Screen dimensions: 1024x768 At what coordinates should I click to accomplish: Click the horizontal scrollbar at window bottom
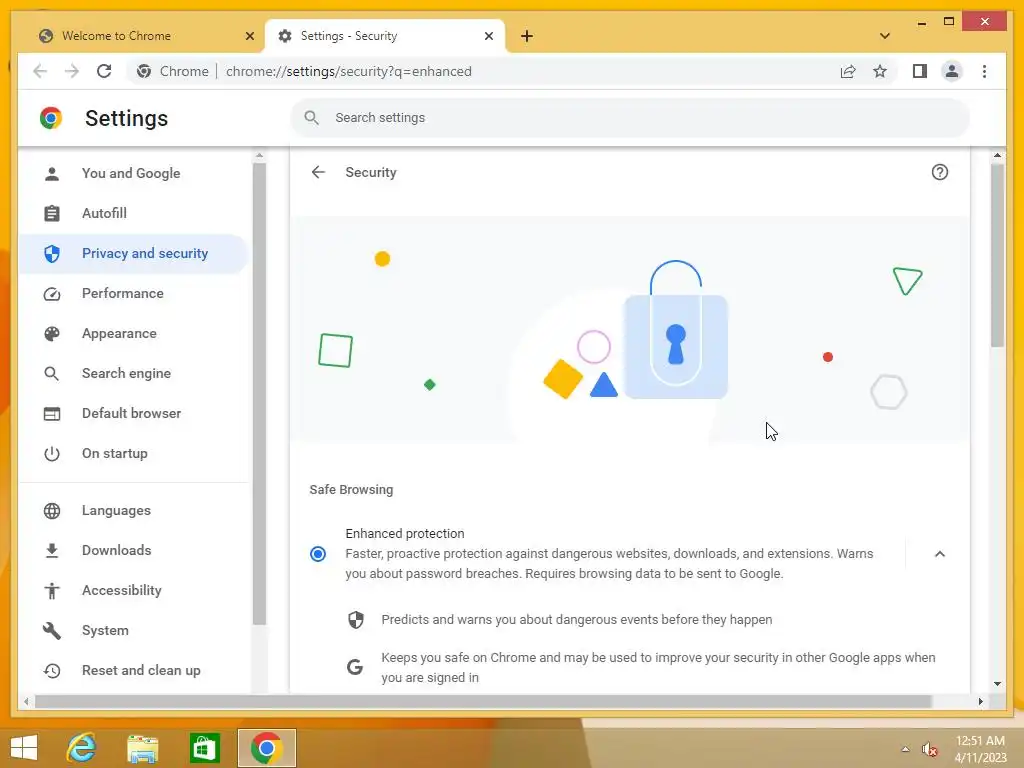[x=483, y=701]
